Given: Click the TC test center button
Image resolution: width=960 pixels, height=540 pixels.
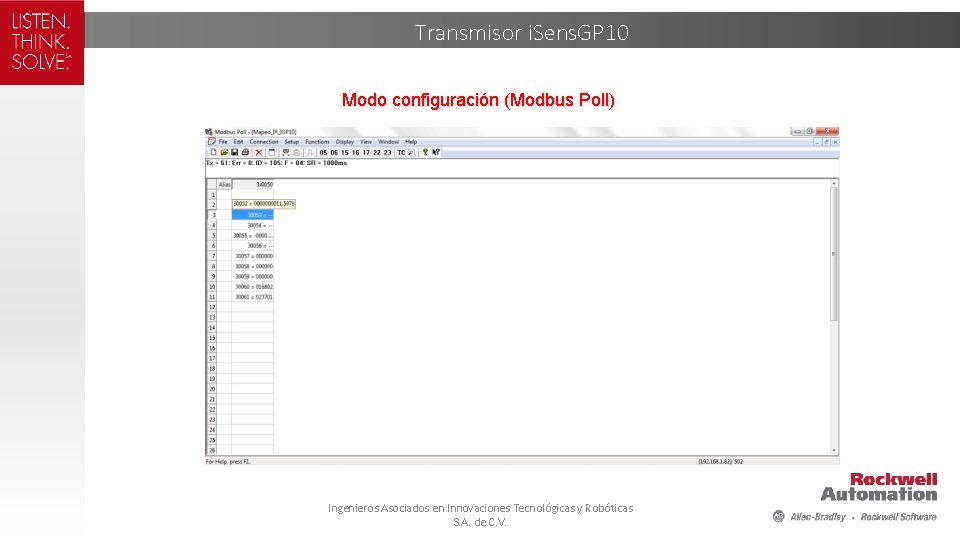Looking at the screenshot, I should (x=401, y=152).
